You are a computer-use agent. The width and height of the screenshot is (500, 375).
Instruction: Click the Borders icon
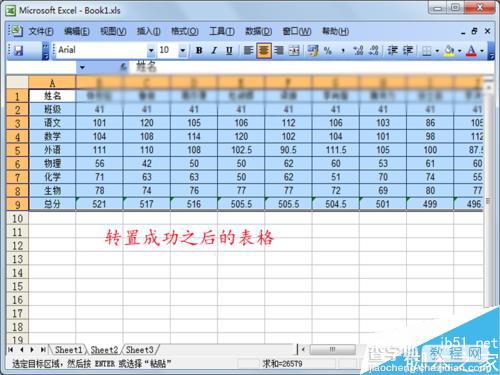pos(427,51)
